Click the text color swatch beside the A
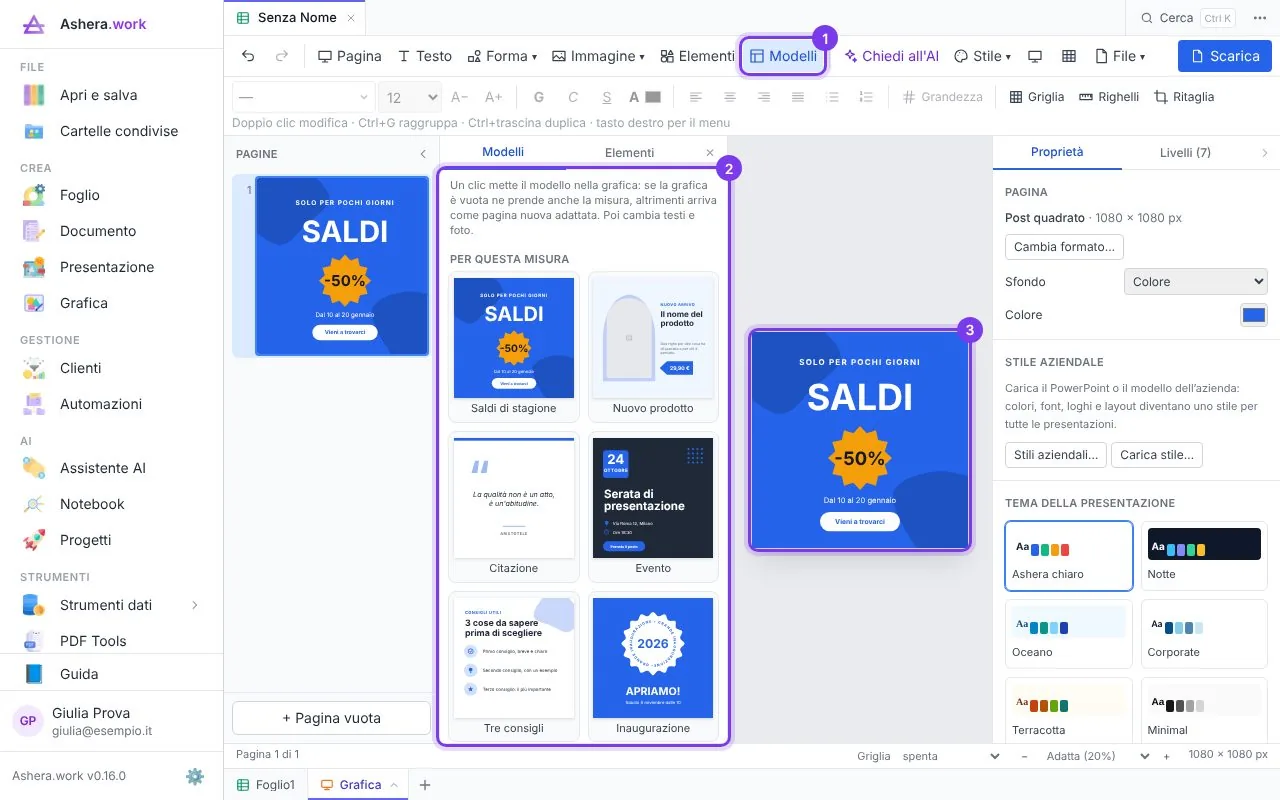1280x800 pixels. tap(653, 97)
